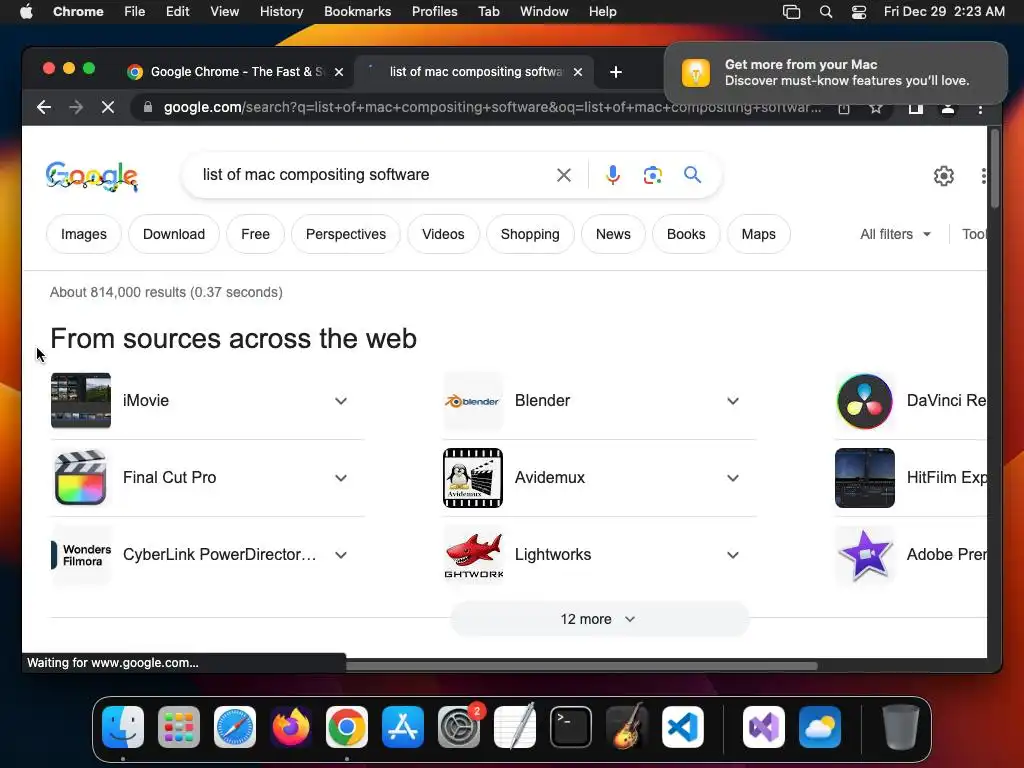Show 12 more software results
Viewport: 1024px width, 768px height.
pos(599,619)
